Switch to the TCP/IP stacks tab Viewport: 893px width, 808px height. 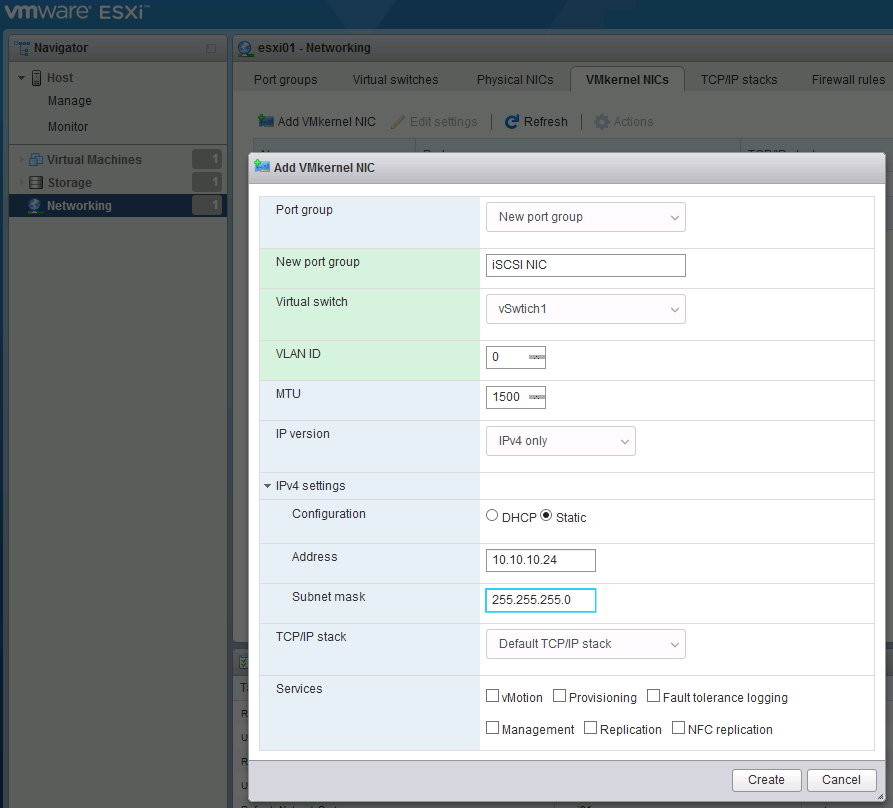pos(739,80)
